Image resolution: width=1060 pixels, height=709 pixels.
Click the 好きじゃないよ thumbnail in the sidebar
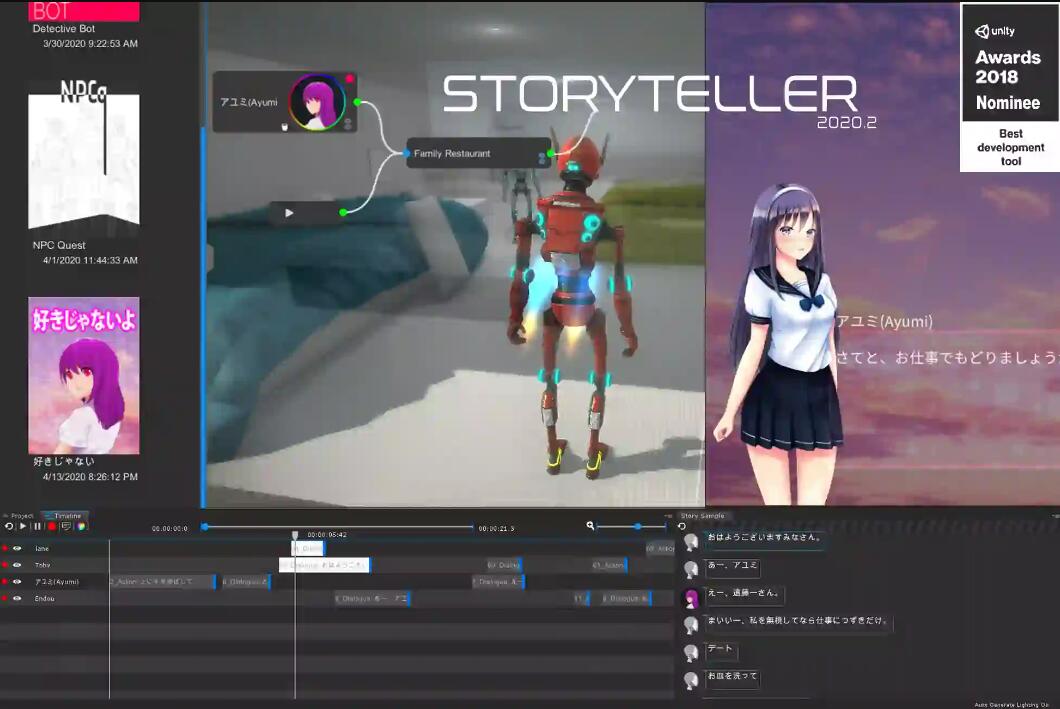click(84, 375)
